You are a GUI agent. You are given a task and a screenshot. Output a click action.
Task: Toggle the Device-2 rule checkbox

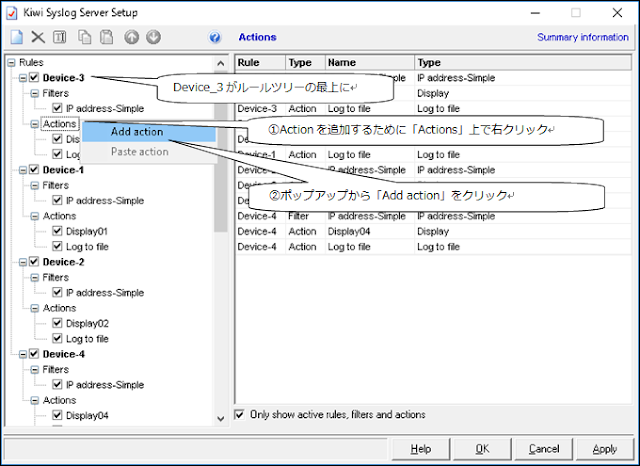(34, 262)
